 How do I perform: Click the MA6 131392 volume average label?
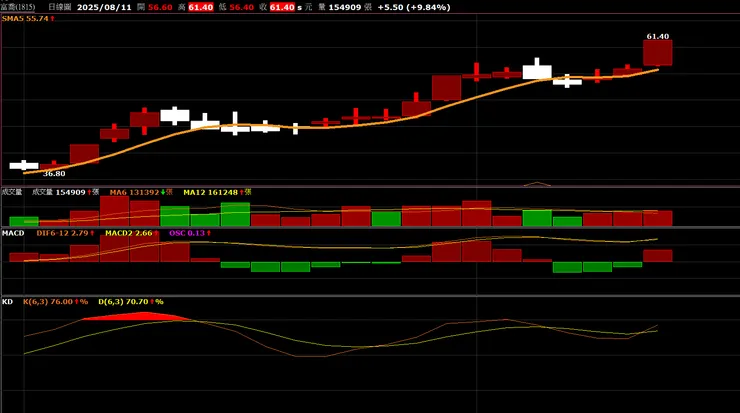[x=141, y=192]
